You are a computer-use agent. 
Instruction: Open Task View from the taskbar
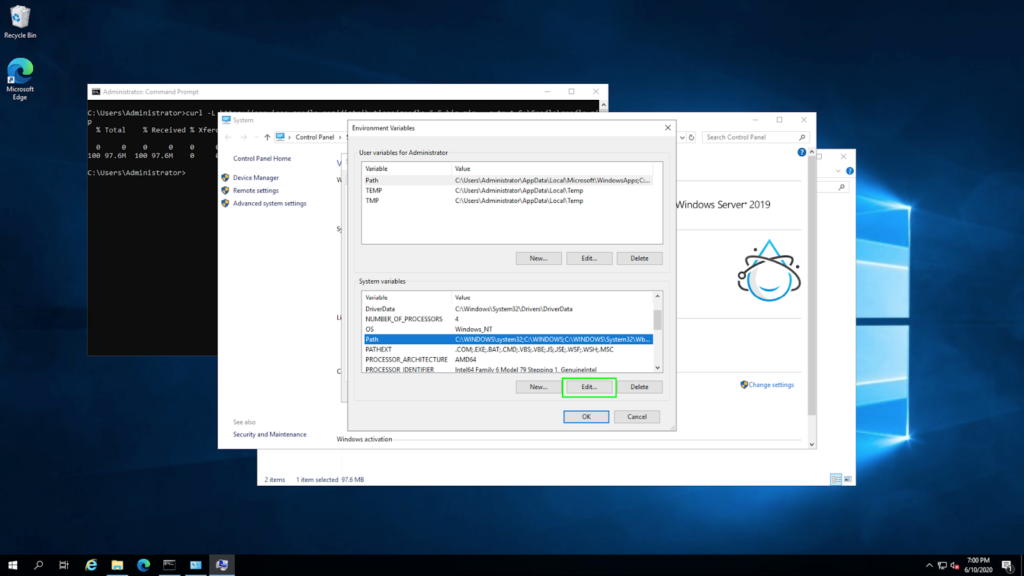click(x=65, y=565)
